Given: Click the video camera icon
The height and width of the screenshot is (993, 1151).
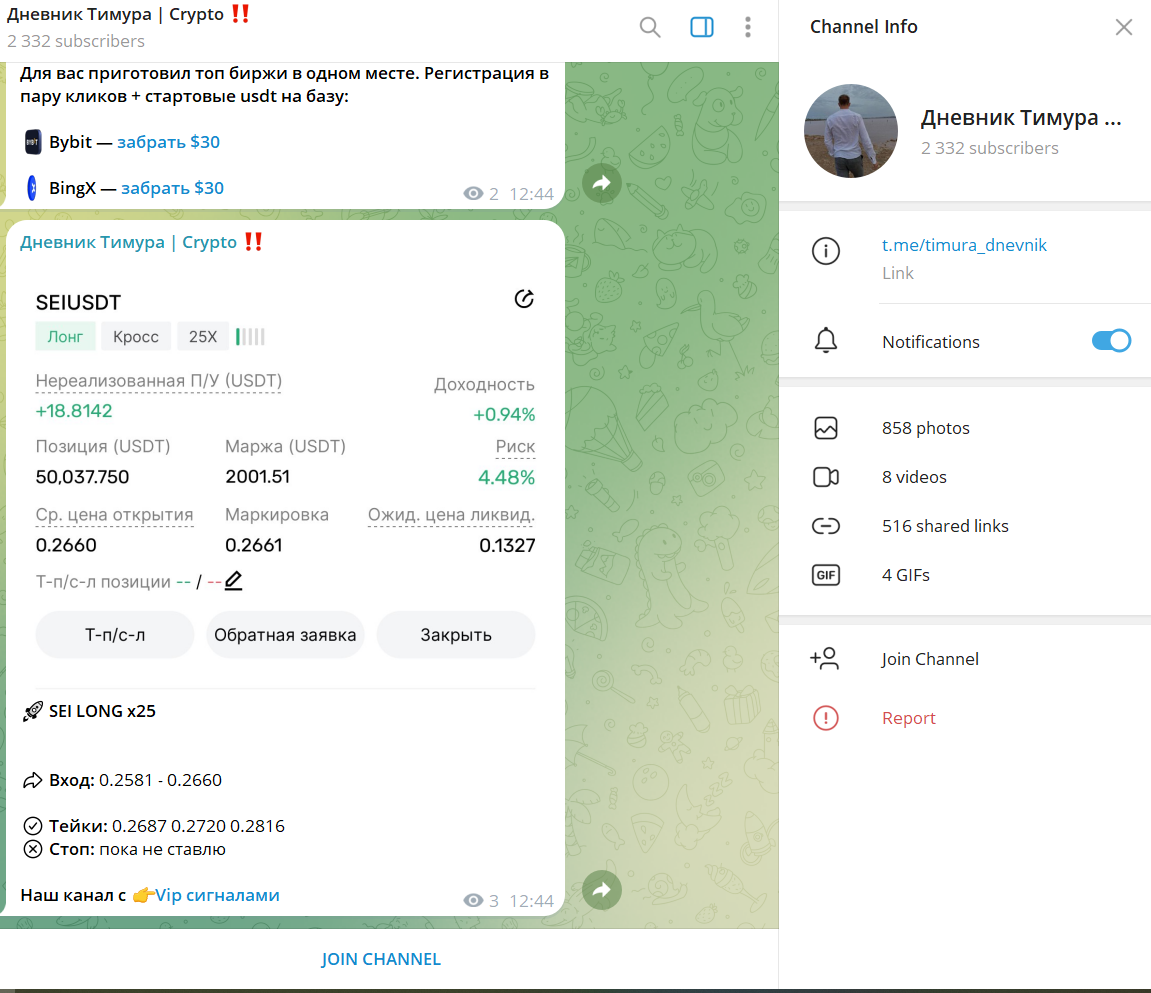Looking at the screenshot, I should 826,477.
